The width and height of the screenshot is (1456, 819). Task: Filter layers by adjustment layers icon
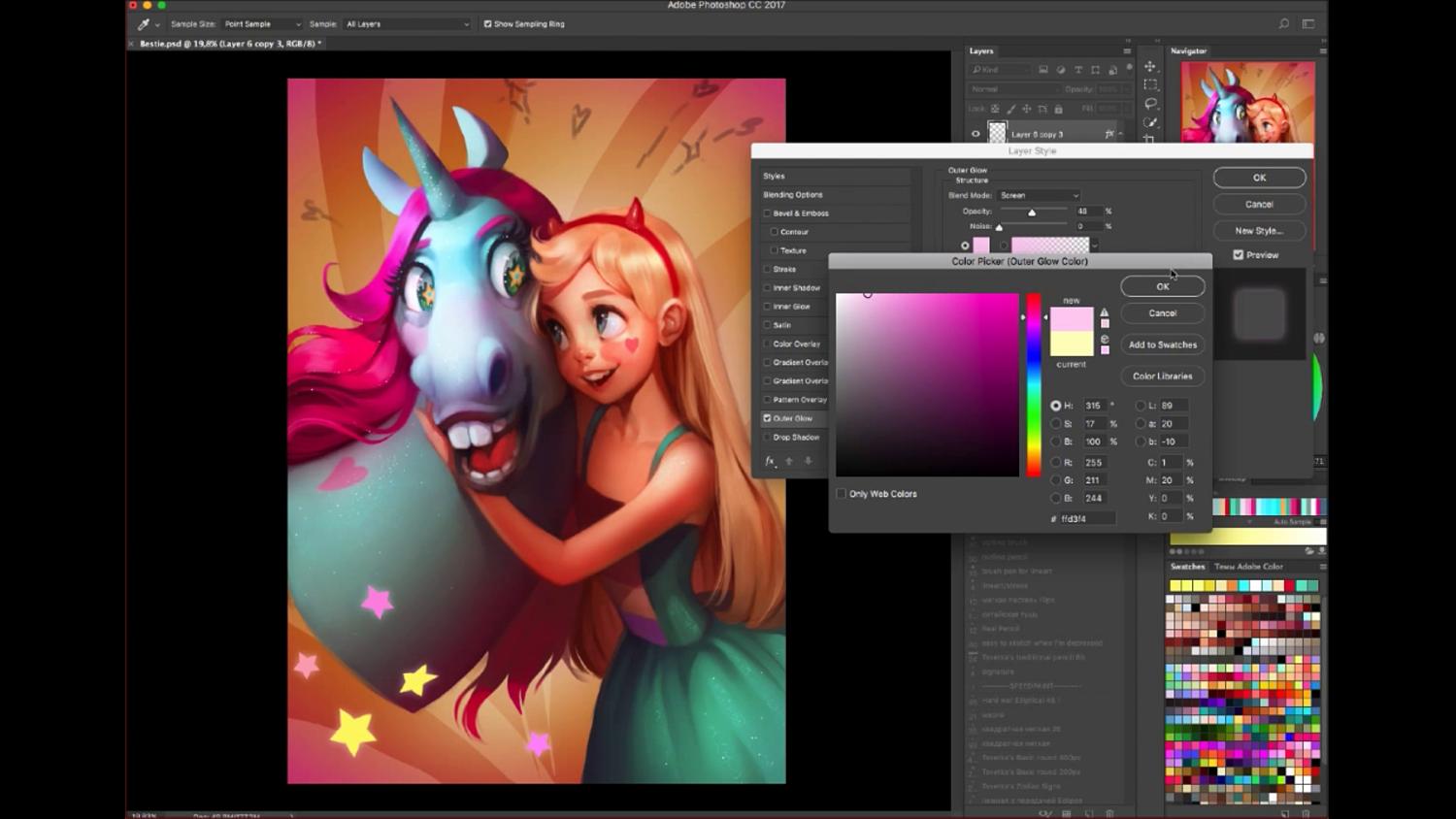coord(1061,70)
